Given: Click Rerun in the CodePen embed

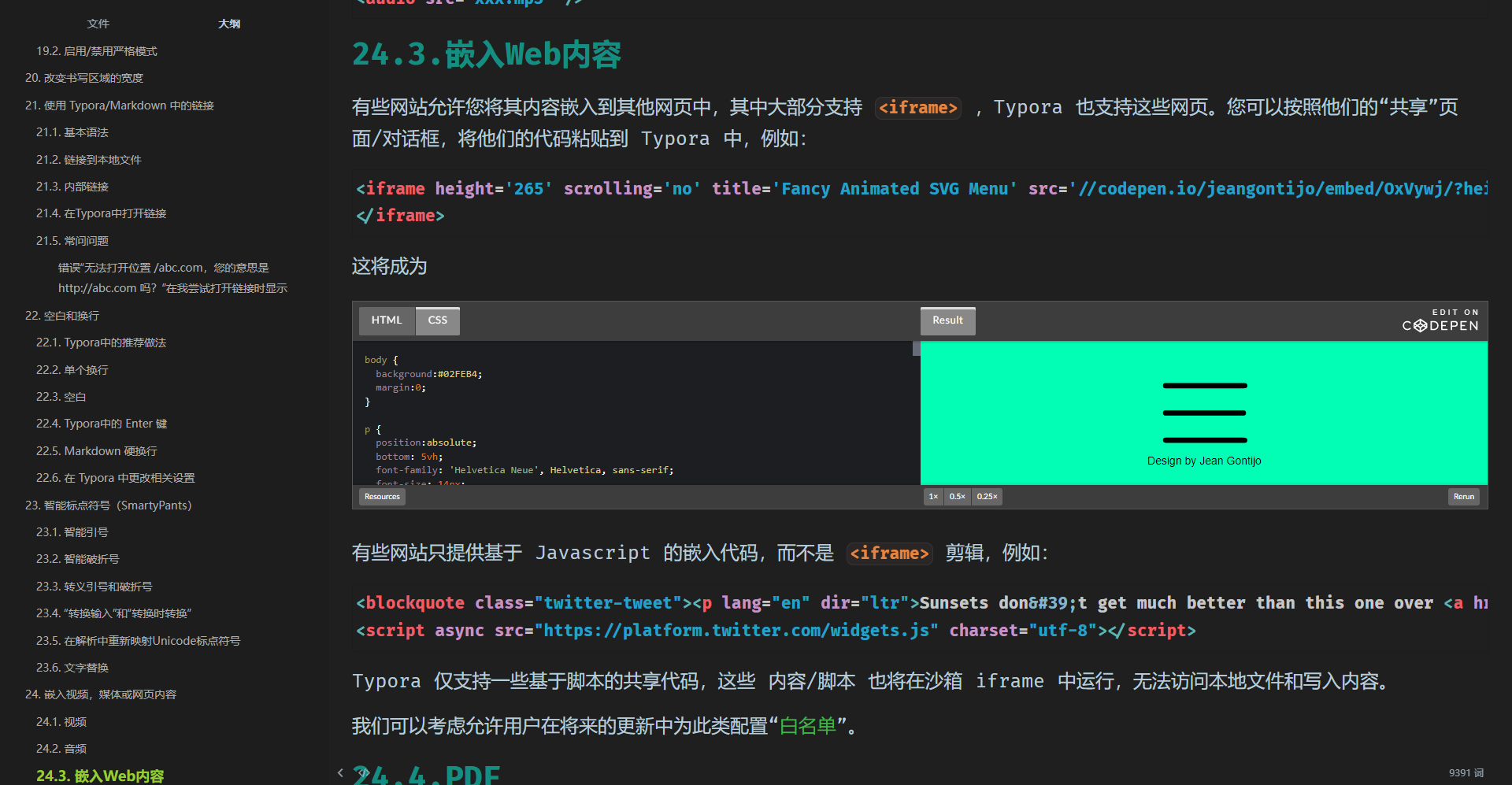Looking at the screenshot, I should [1464, 497].
